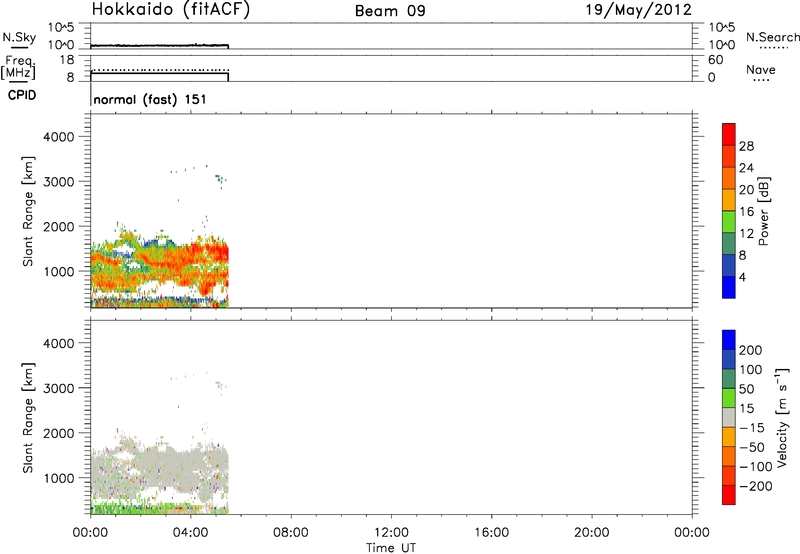The height and width of the screenshot is (554, 800).
Task: Click the 'CPID' row label
Action: click(x=22, y=95)
